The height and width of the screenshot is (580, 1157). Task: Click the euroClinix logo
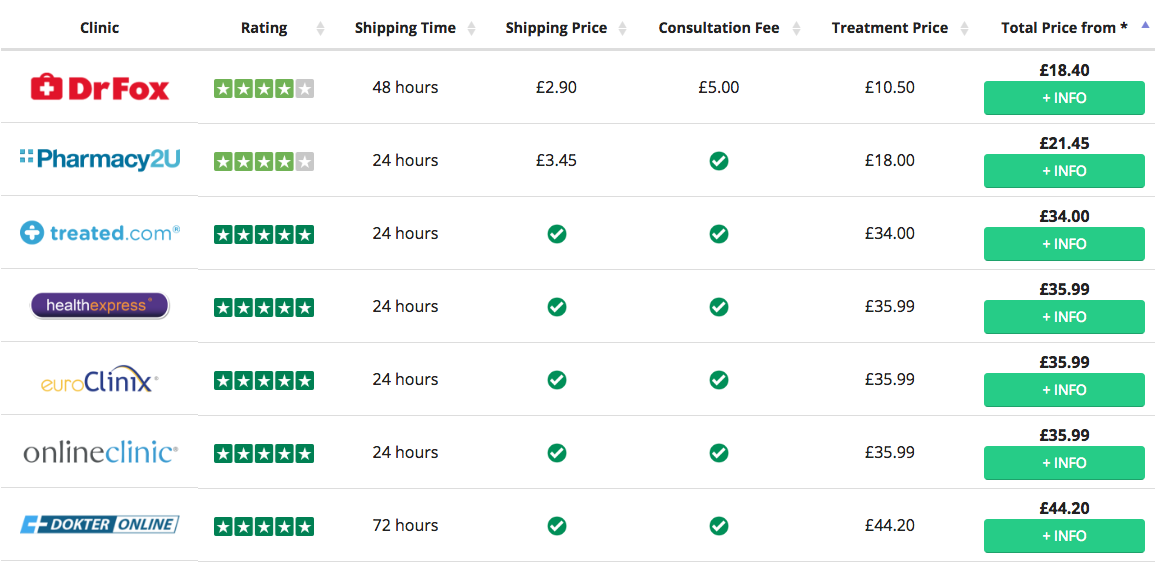tap(100, 380)
